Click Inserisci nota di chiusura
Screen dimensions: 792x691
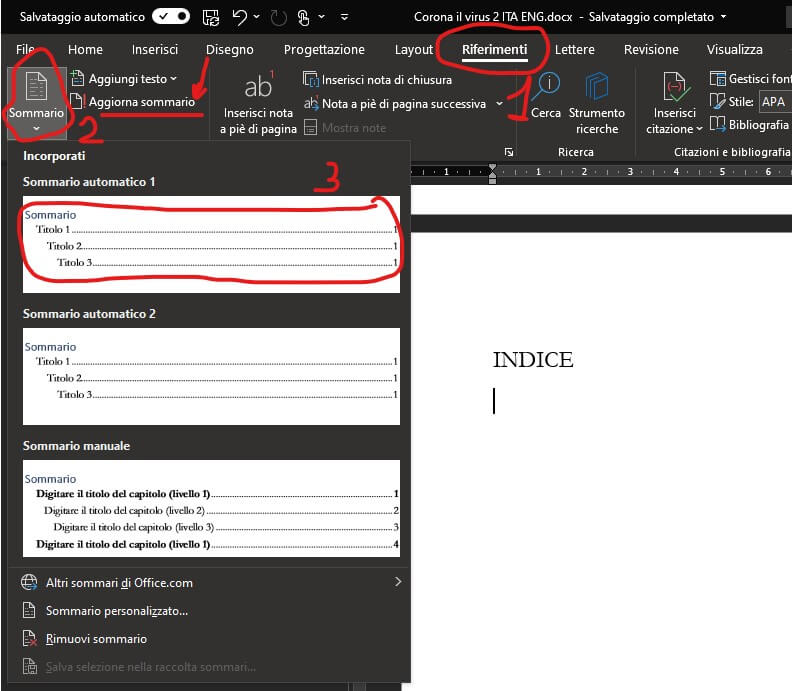point(385,80)
